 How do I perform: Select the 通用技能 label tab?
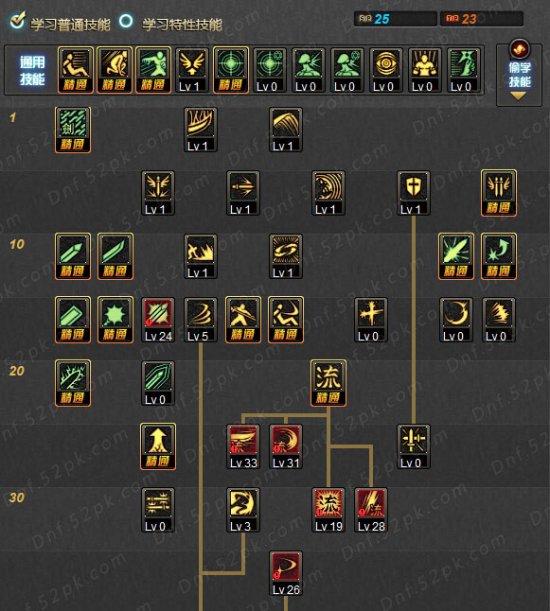pyautogui.click(x=32, y=71)
